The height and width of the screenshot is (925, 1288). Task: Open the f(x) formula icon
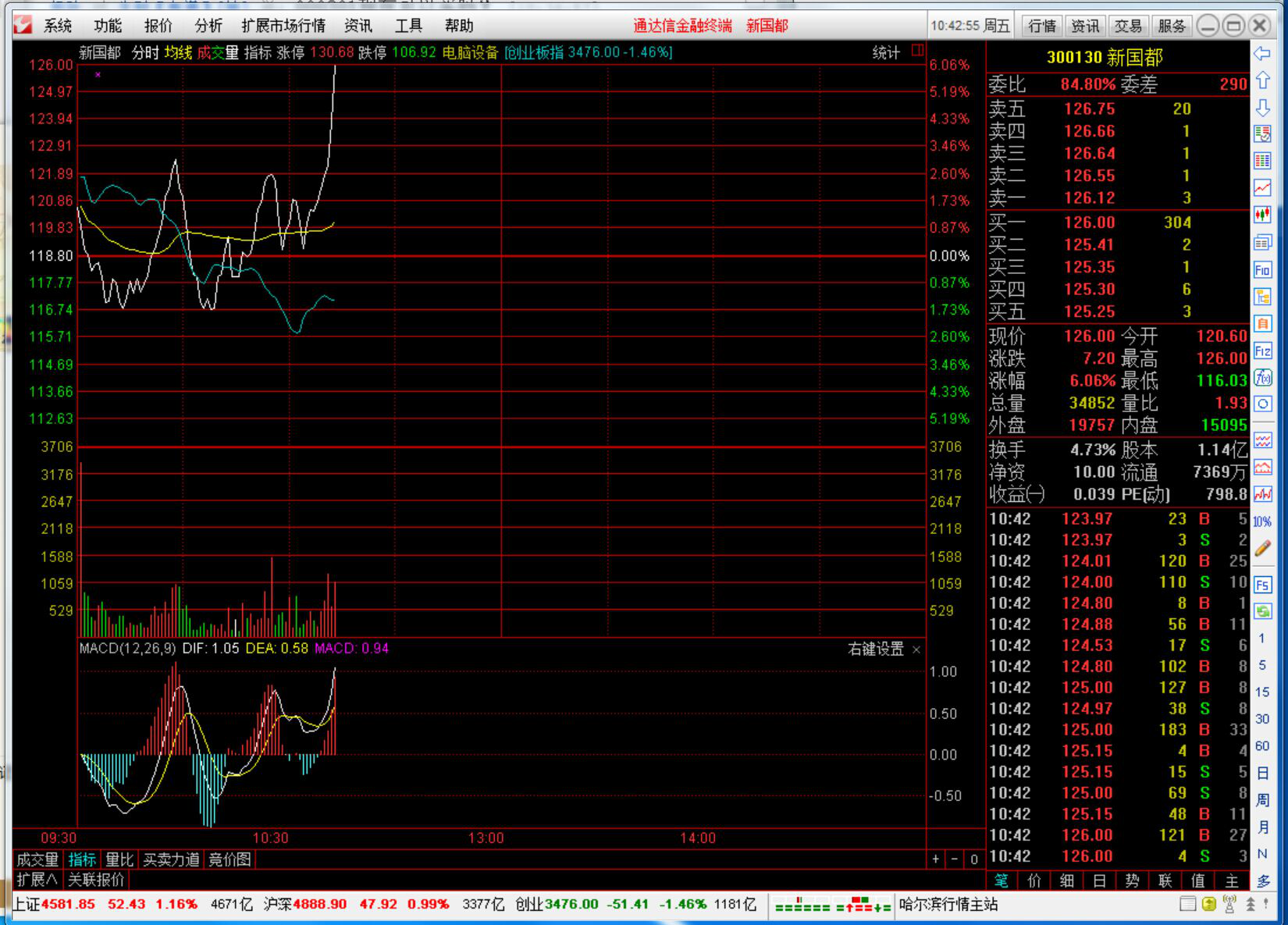point(1262,378)
